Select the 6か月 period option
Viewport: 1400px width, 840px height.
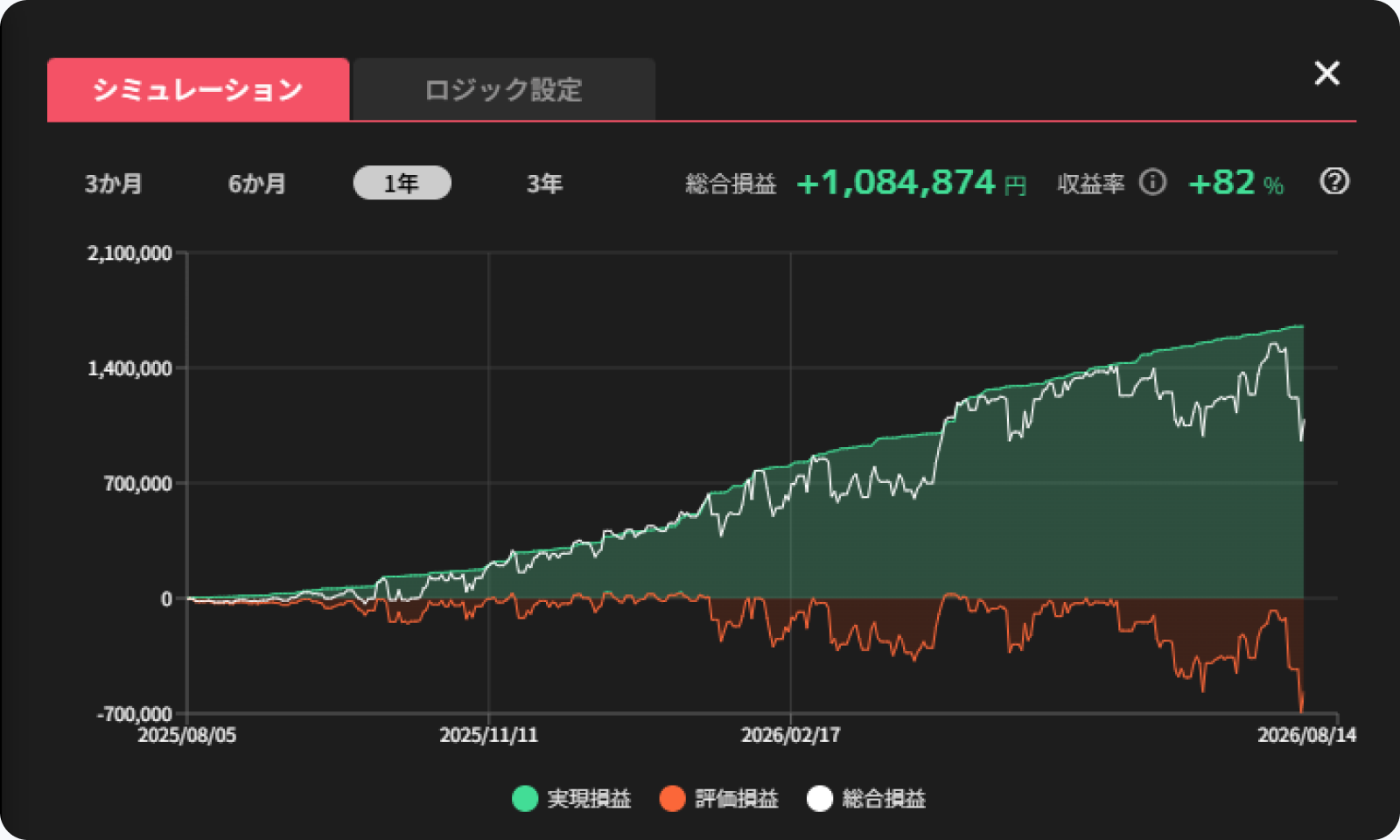coord(257,184)
